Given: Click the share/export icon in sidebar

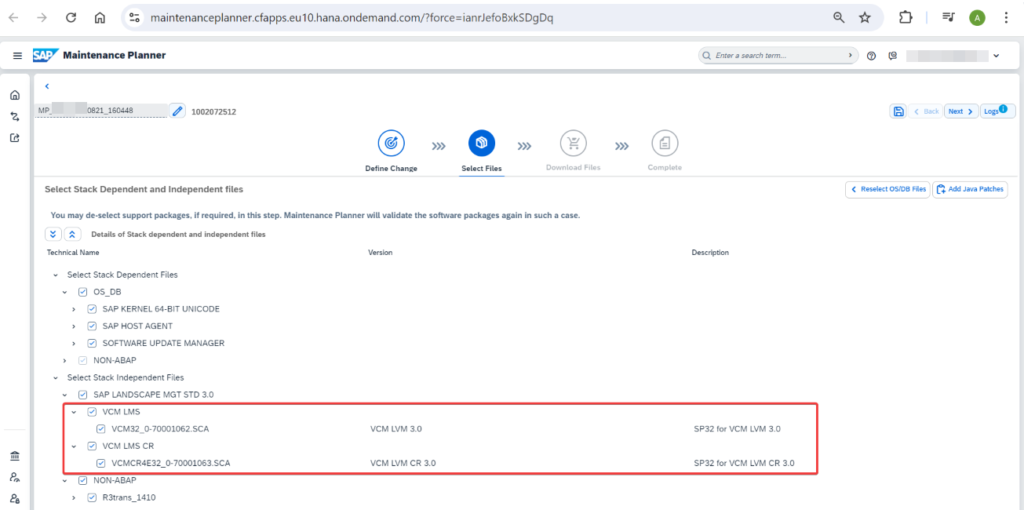Looking at the screenshot, I should click(15, 138).
